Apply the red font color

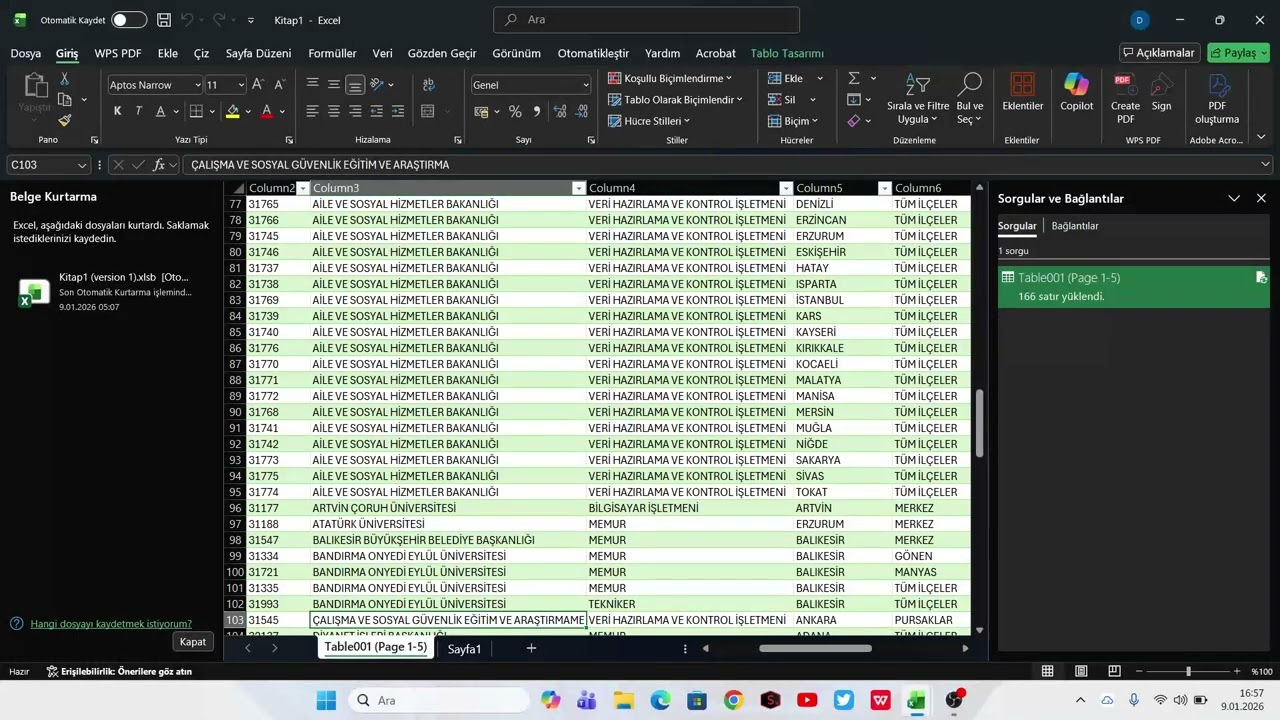(267, 111)
